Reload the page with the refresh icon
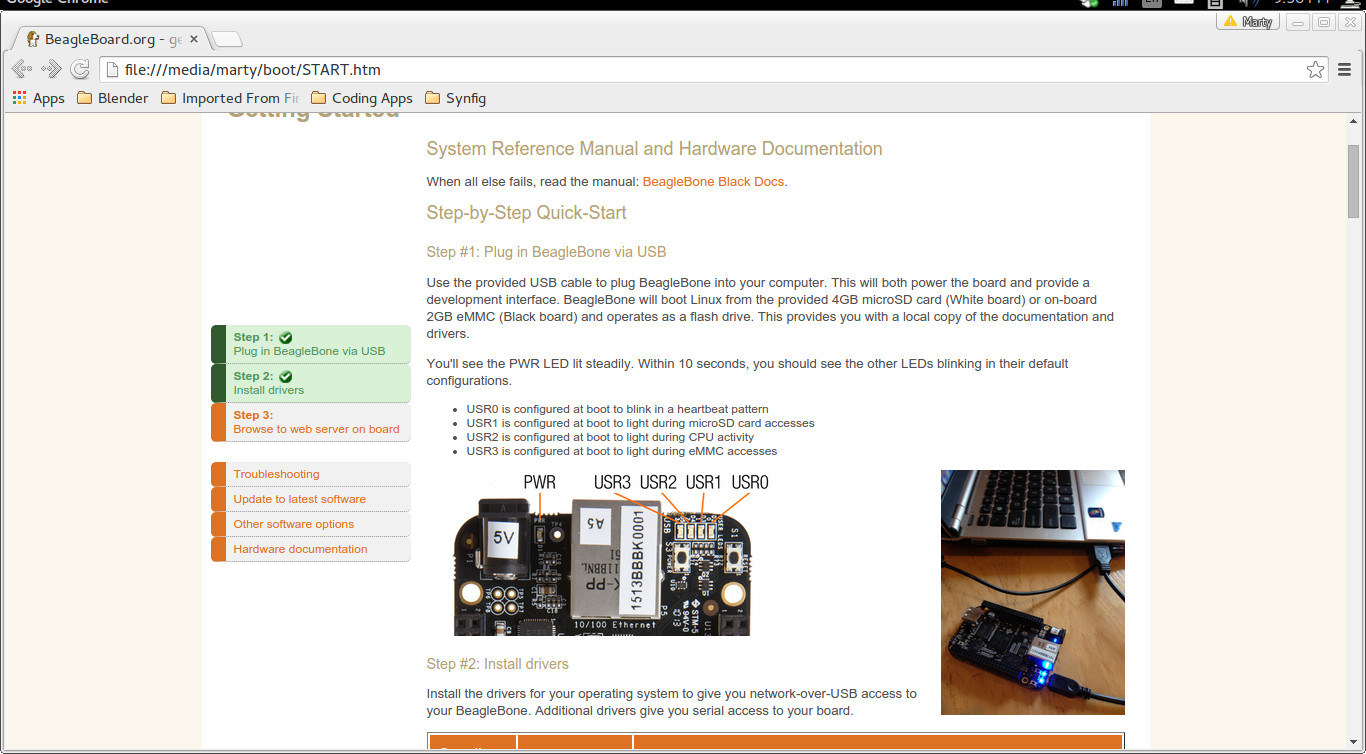The width and height of the screenshot is (1366, 754). click(81, 69)
